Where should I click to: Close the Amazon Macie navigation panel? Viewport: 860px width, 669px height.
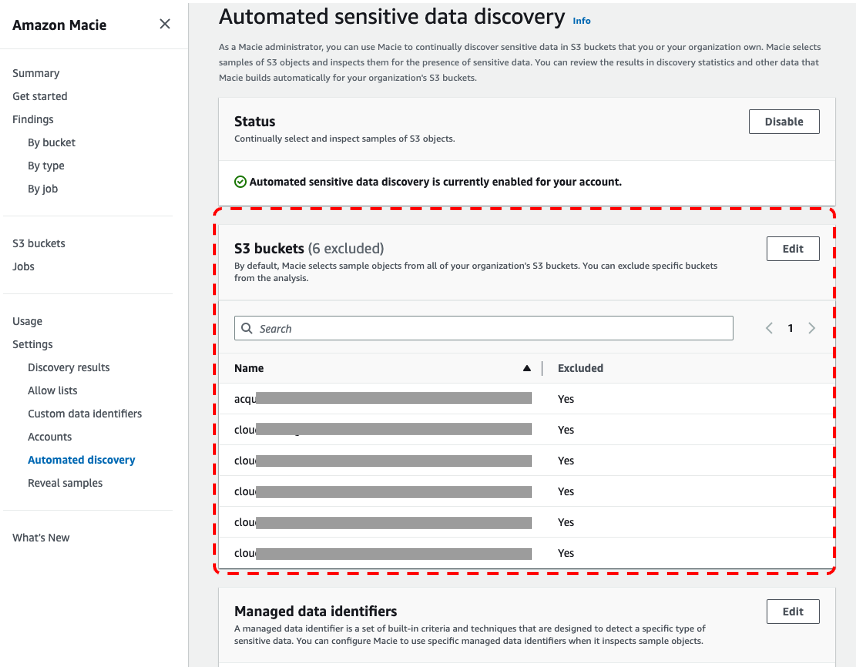point(165,24)
